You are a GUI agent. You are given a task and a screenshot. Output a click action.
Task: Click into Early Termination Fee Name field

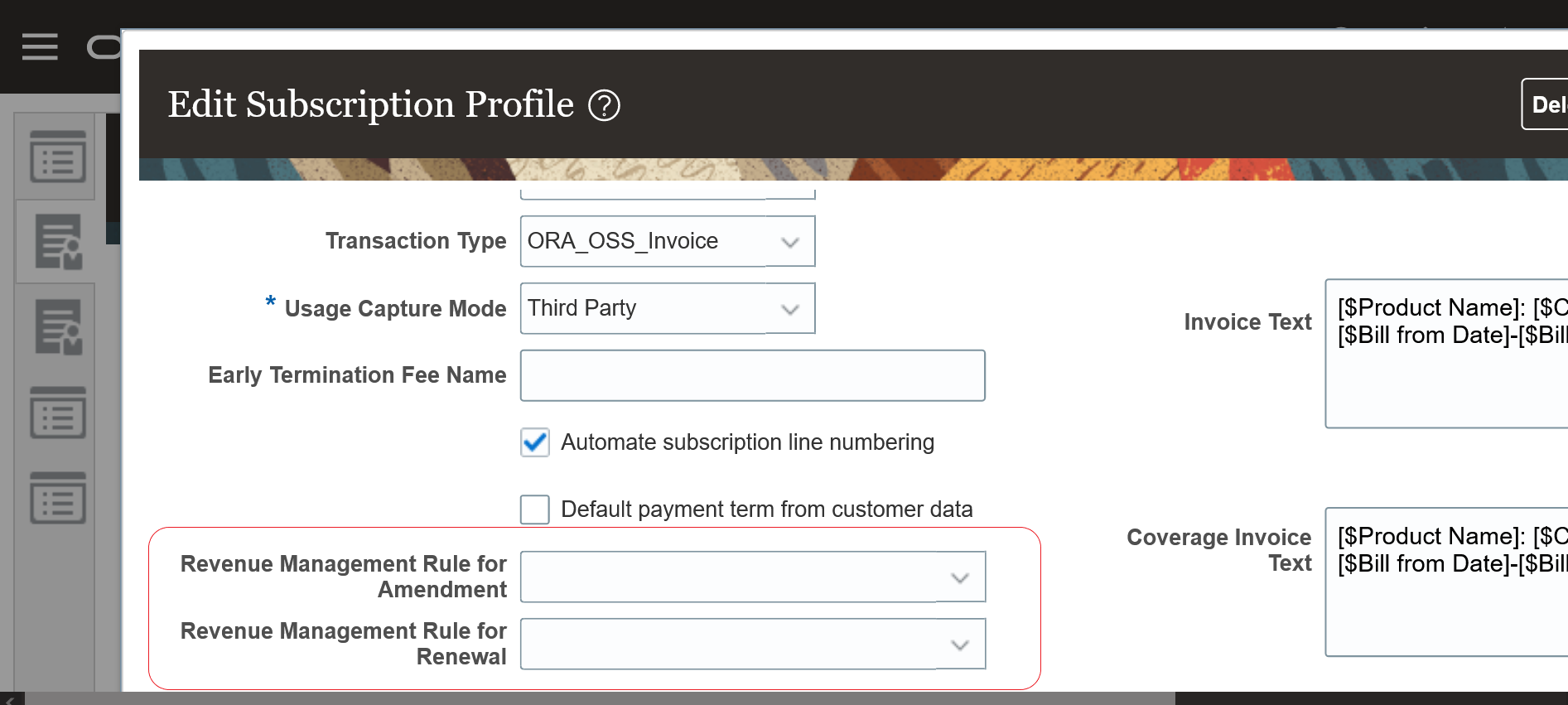[752, 375]
